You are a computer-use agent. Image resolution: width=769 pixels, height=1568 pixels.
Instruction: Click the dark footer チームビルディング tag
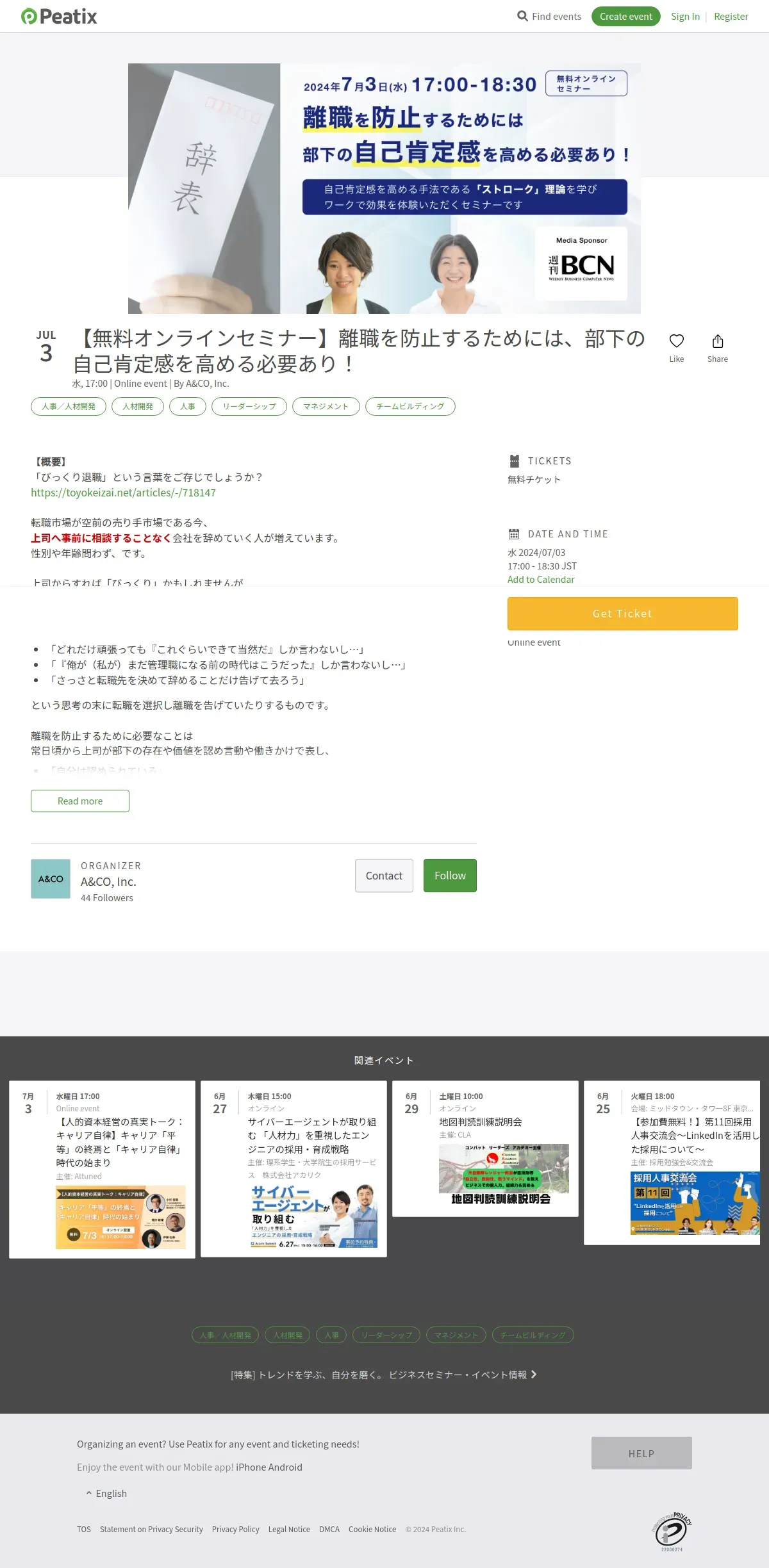pos(533,1335)
